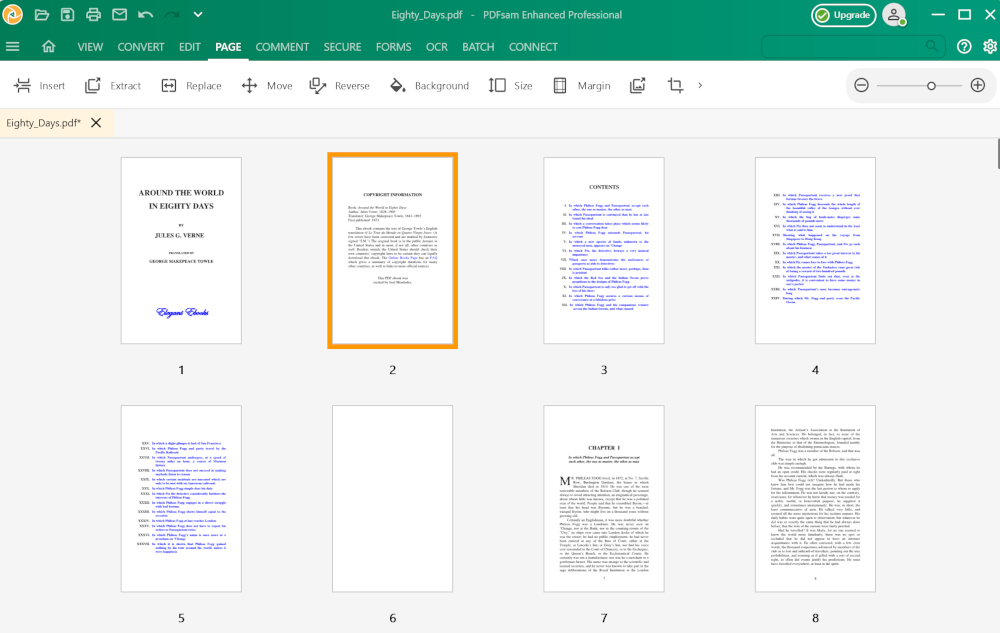This screenshot has width=1000, height=633.
Task: Undo the last action
Action: pyautogui.click(x=145, y=15)
